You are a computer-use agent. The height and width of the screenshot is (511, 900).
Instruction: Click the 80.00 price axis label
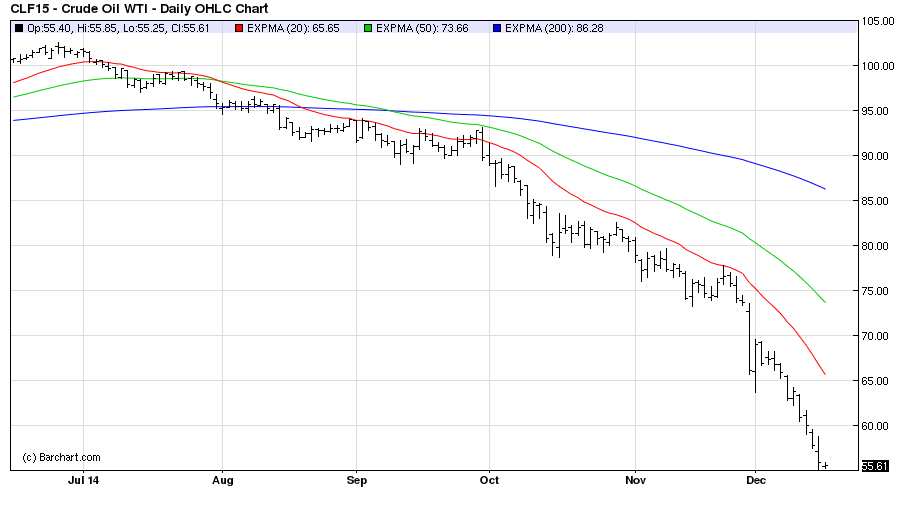(x=877, y=246)
